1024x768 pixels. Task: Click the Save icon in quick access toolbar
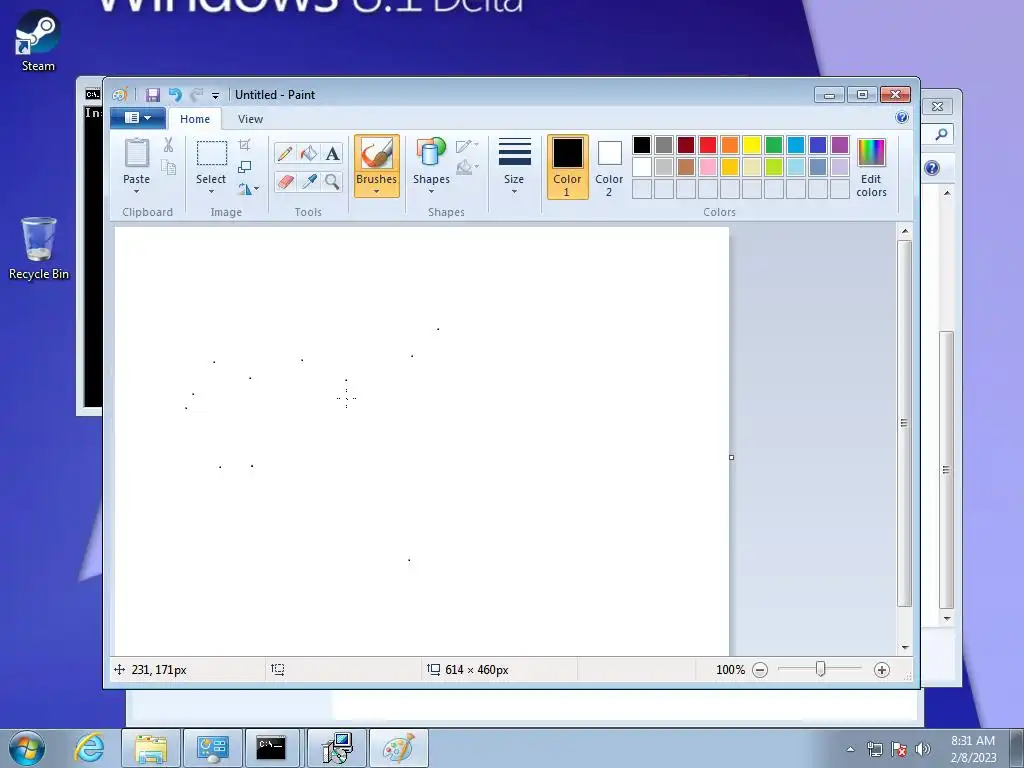click(153, 95)
